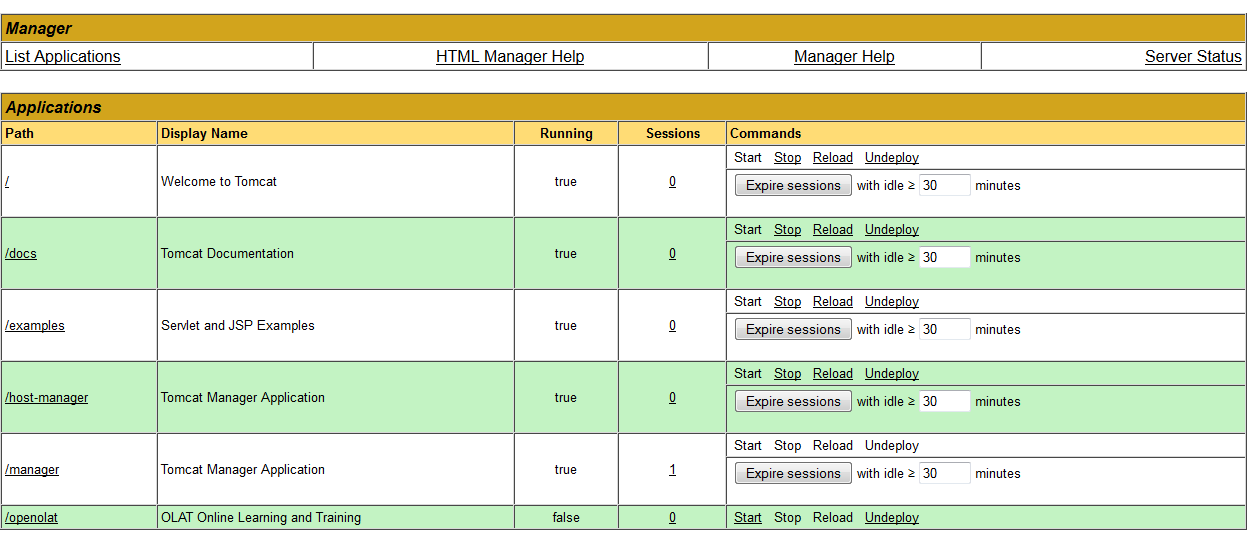Image resolution: width=1252 pixels, height=544 pixels.
Task: Open the List Applications link
Action: click(x=63, y=57)
